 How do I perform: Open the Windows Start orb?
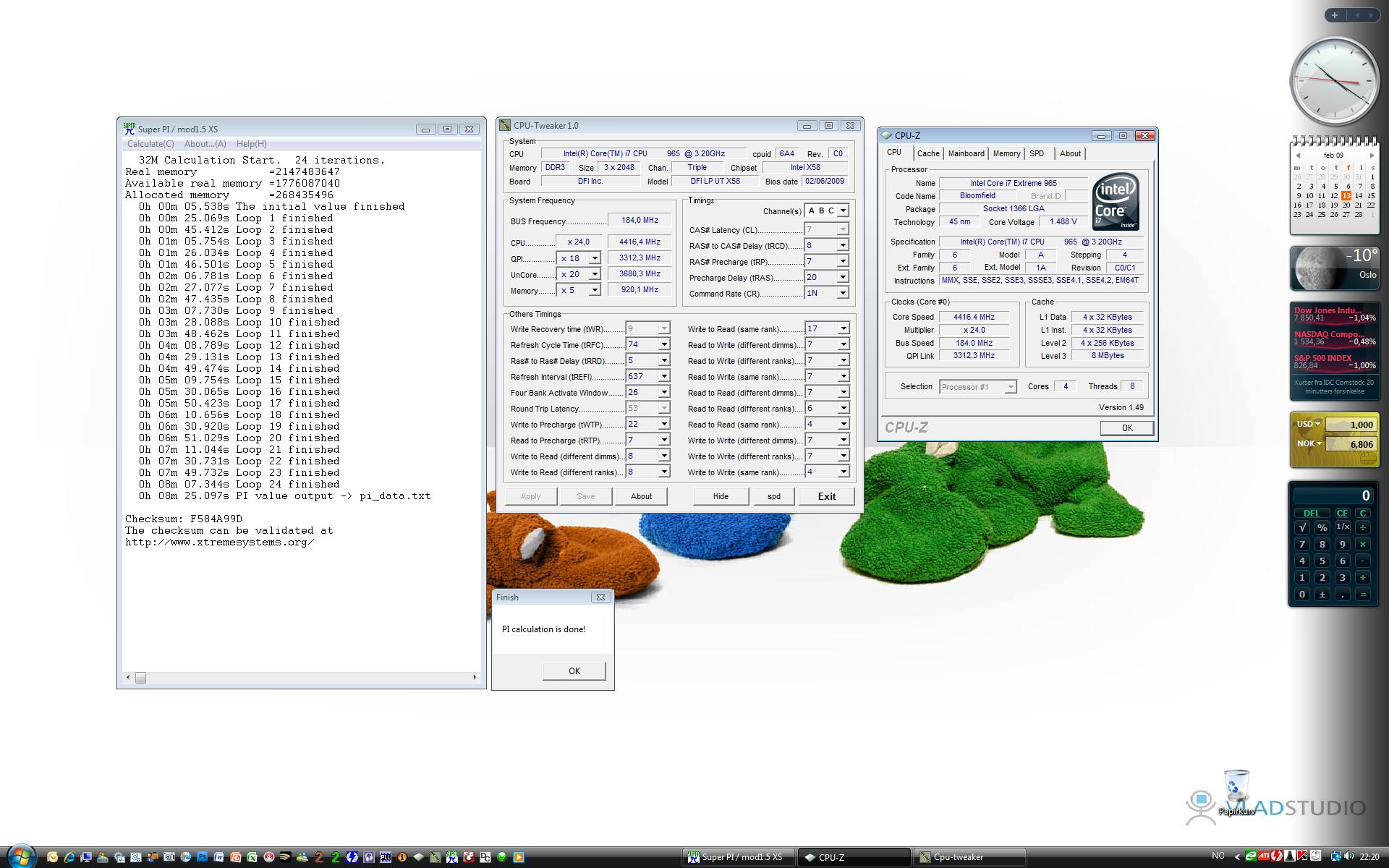[20, 856]
